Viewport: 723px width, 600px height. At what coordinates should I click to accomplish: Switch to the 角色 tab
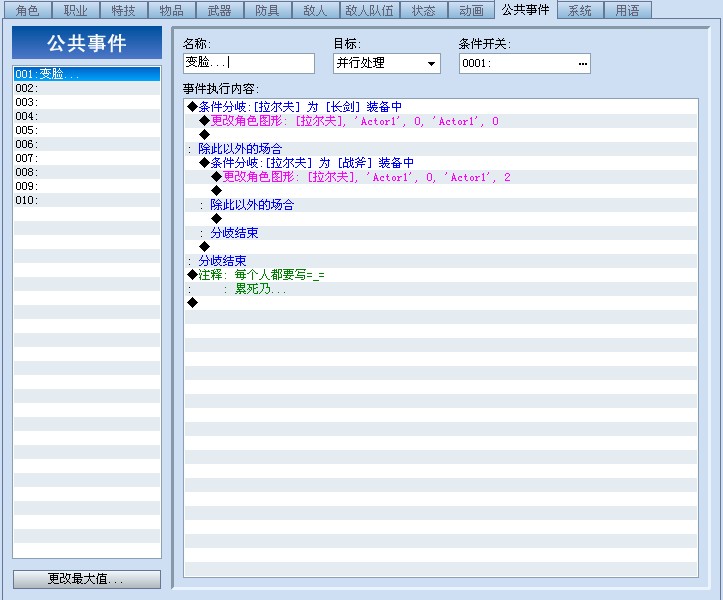click(x=27, y=10)
